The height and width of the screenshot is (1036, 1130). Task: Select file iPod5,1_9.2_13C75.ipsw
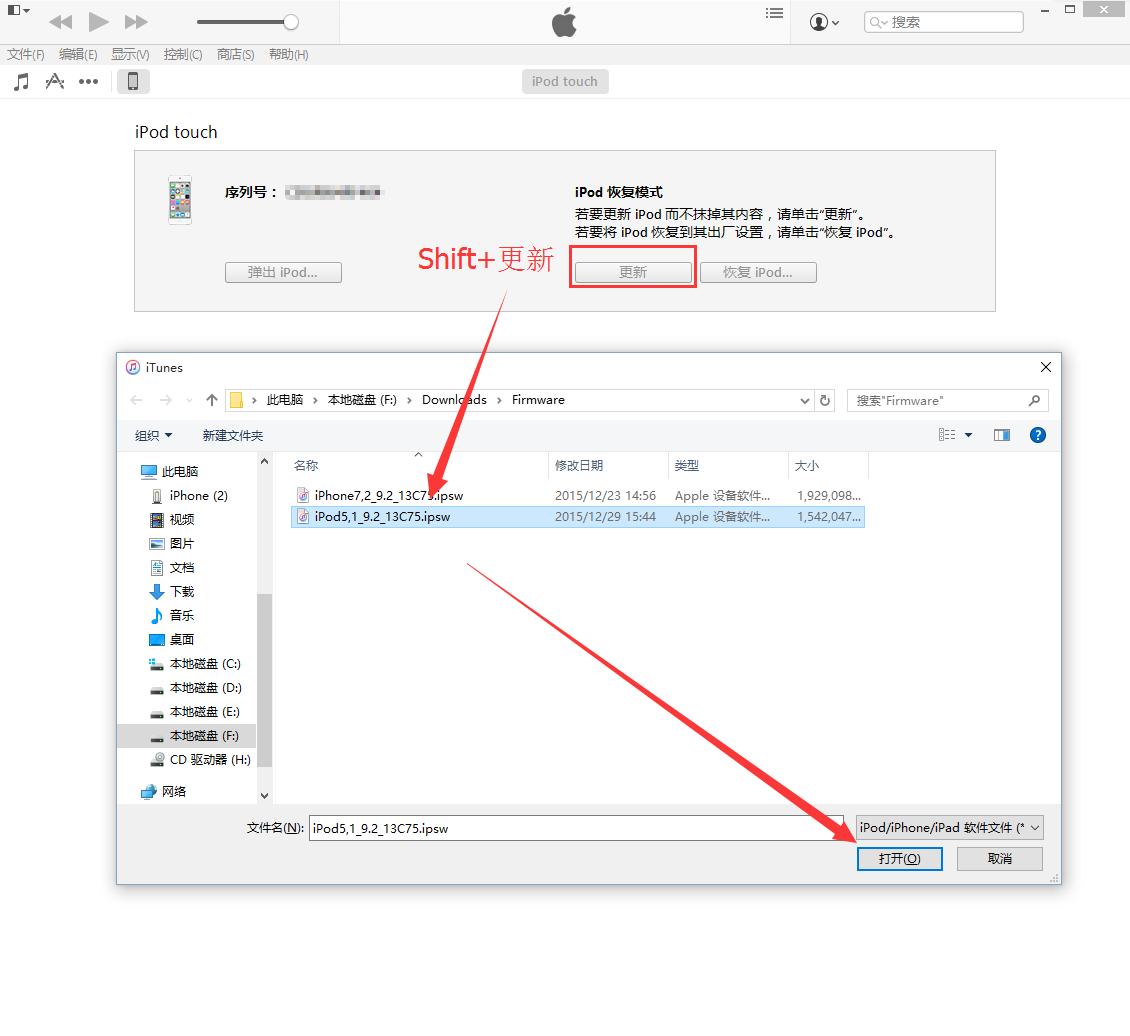coord(578,517)
